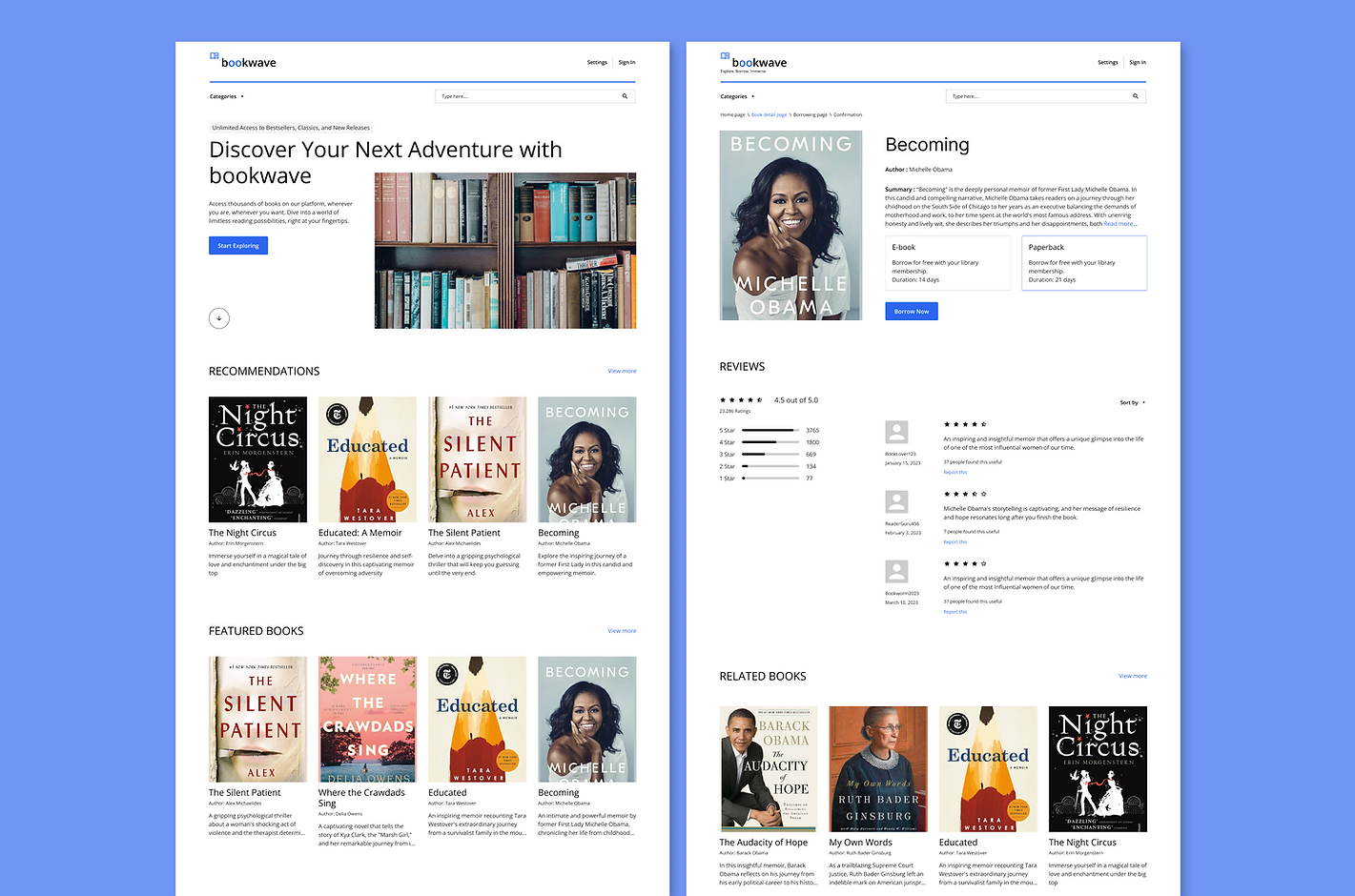Click the Borrow Now button

click(x=912, y=311)
